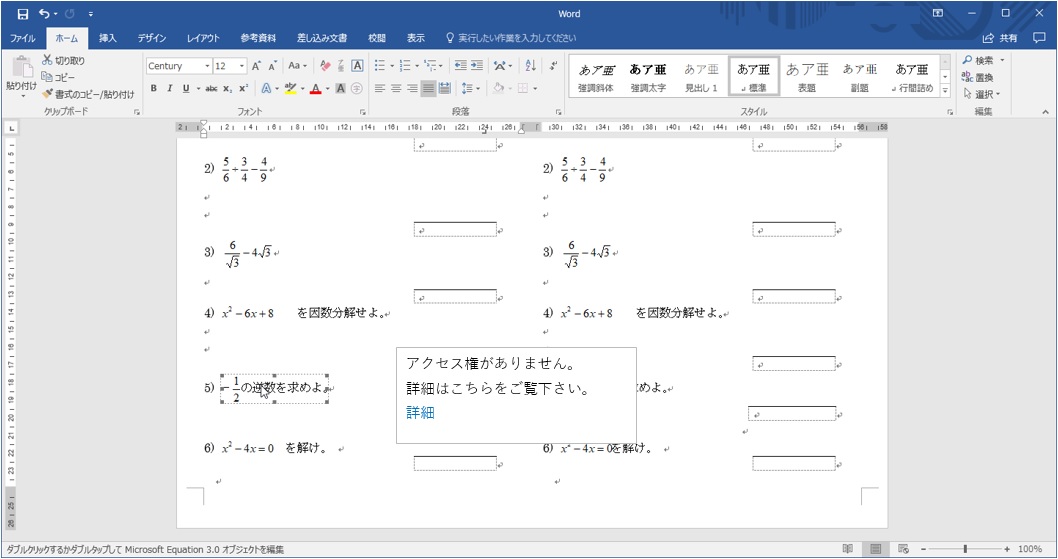Click the Web Layout view icon
1058x559 pixels.
[902, 549]
